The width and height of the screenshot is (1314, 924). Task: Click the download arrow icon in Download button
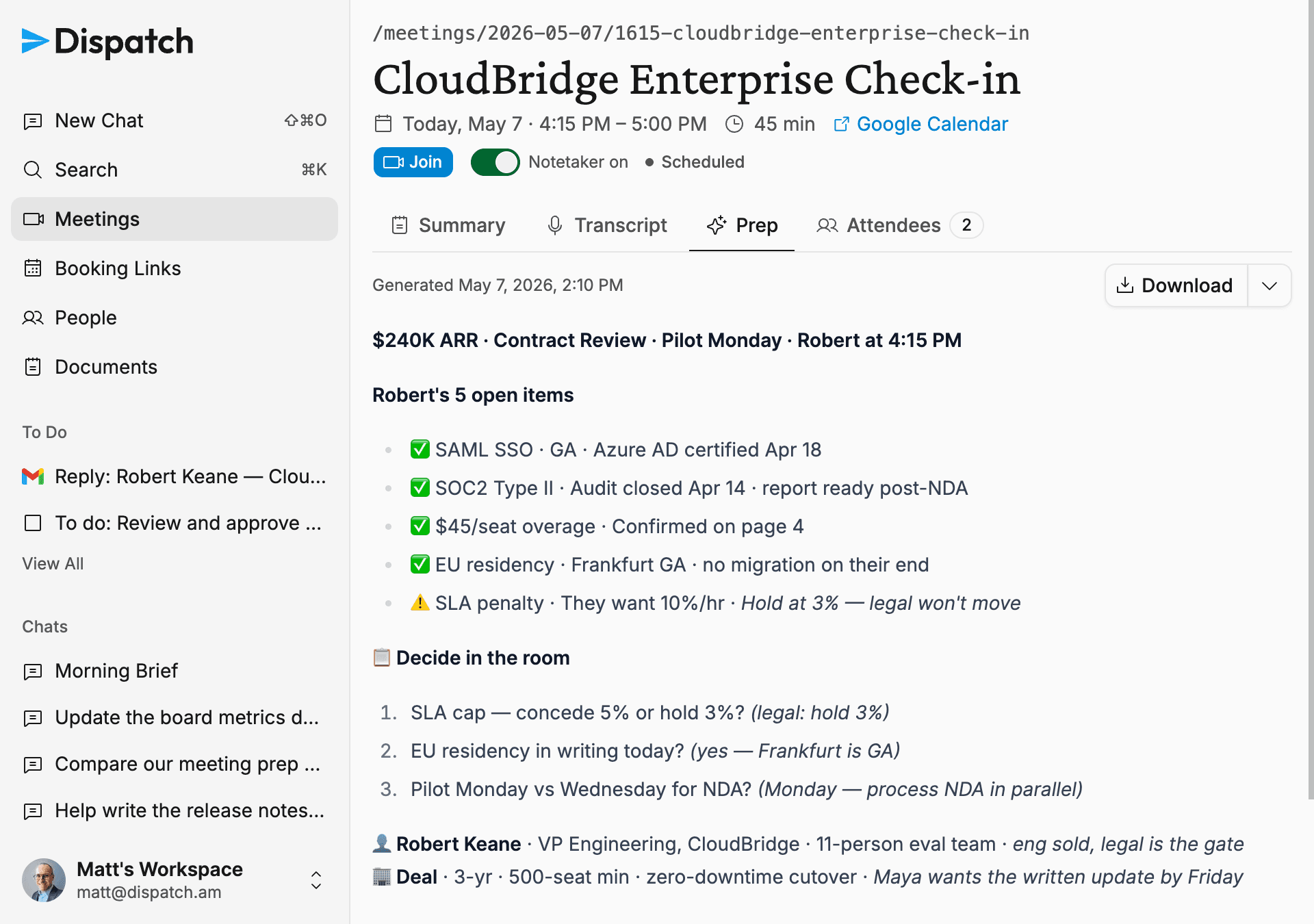pyautogui.click(x=1125, y=285)
